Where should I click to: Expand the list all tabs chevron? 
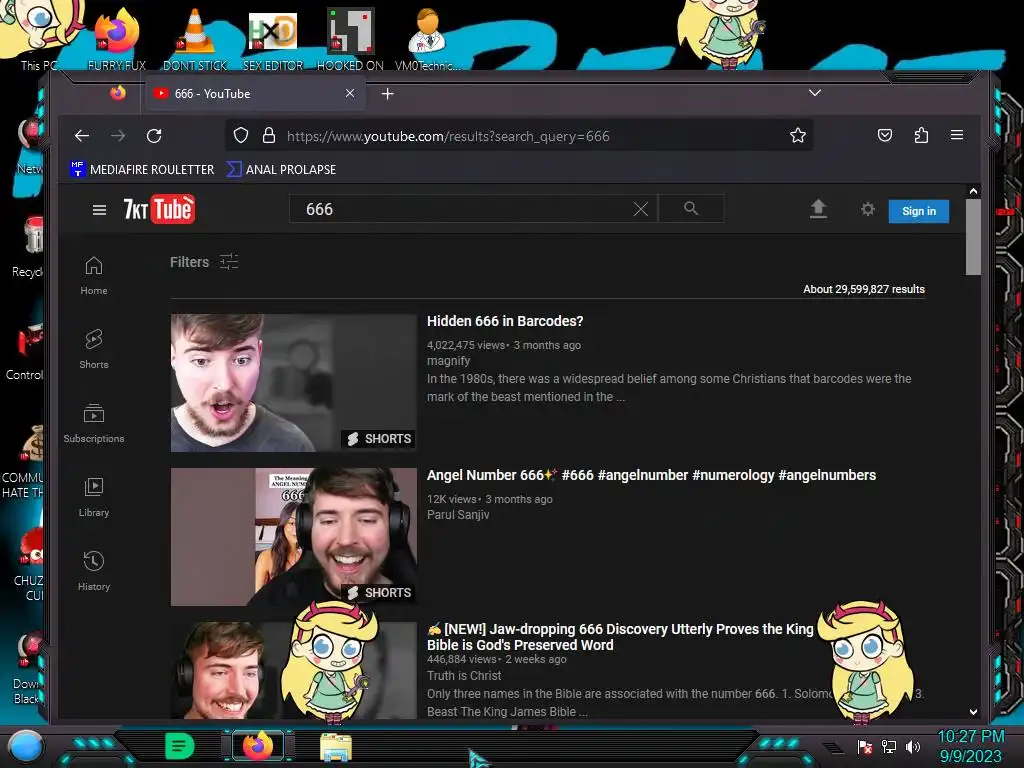pos(814,93)
